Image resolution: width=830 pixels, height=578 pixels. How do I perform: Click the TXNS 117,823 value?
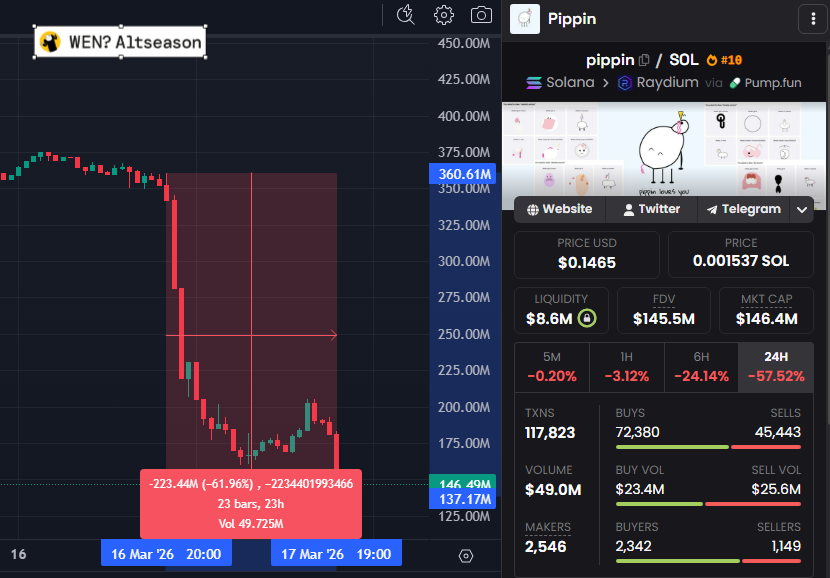pyautogui.click(x=550, y=433)
